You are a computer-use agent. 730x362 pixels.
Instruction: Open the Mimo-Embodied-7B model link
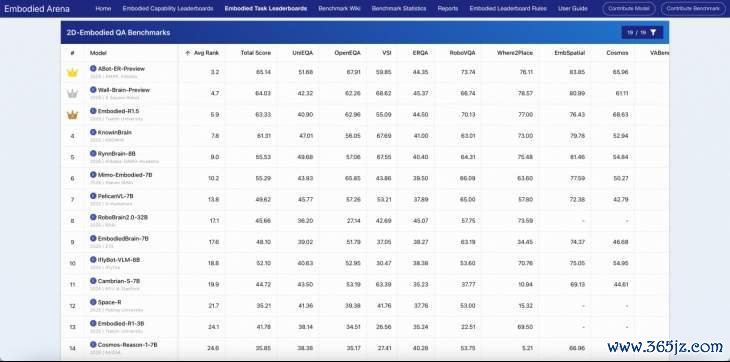[125, 175]
